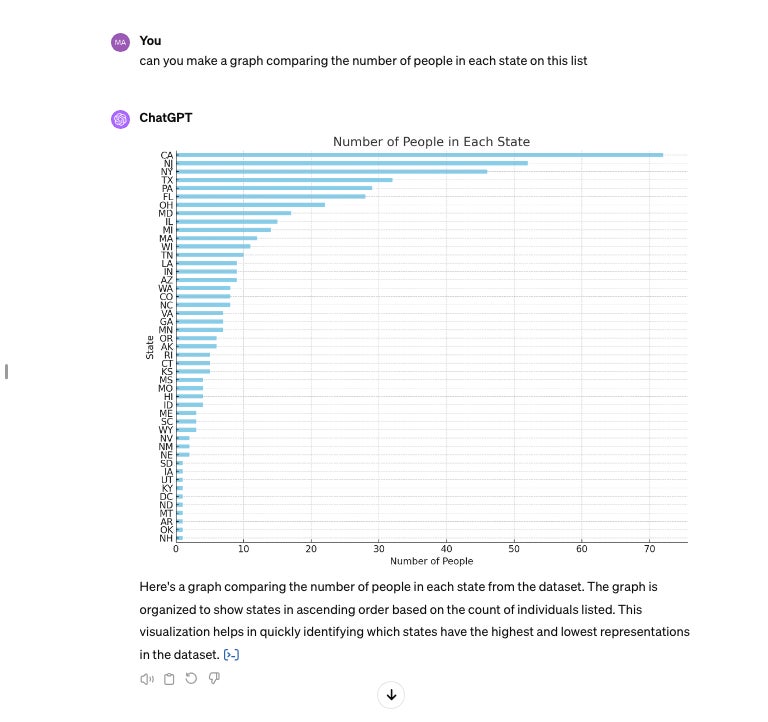Toggle the sidebar with the left edge handle

click(7, 372)
